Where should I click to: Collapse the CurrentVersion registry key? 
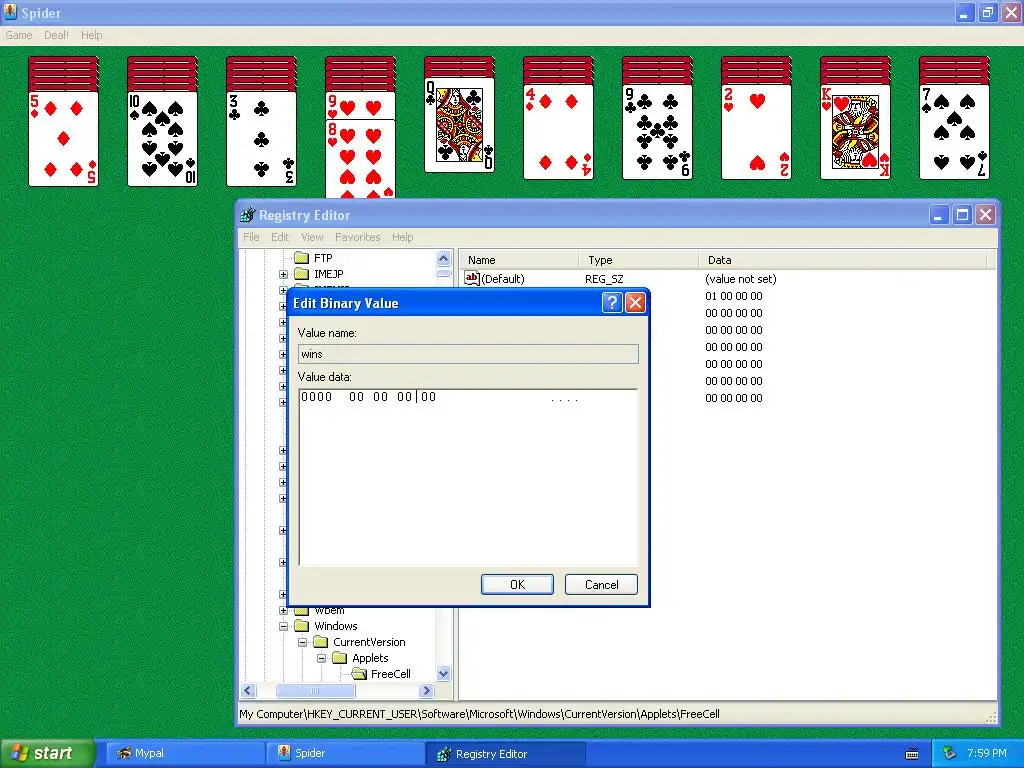pos(302,643)
